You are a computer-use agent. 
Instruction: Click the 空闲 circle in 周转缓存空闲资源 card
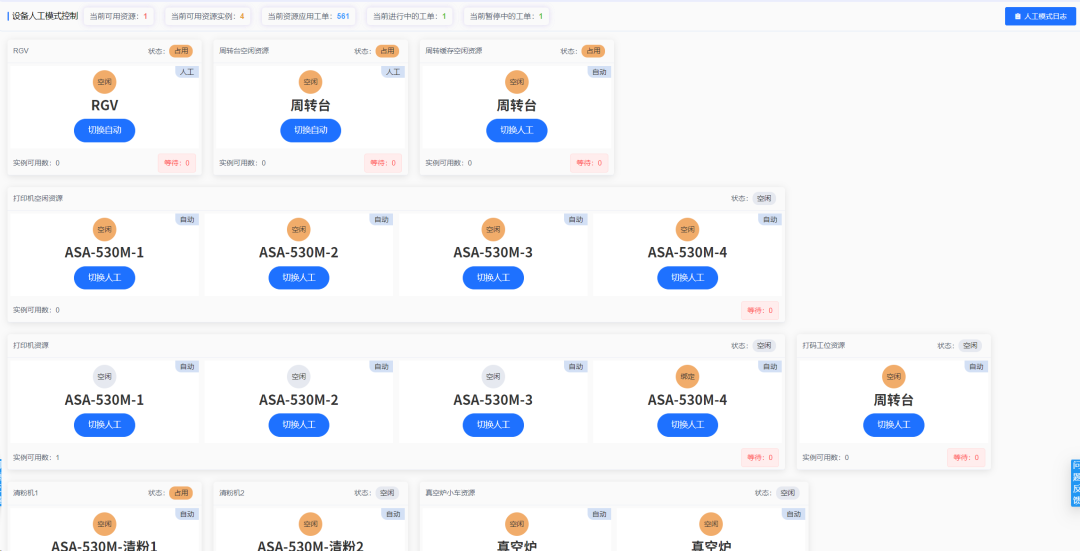517,82
